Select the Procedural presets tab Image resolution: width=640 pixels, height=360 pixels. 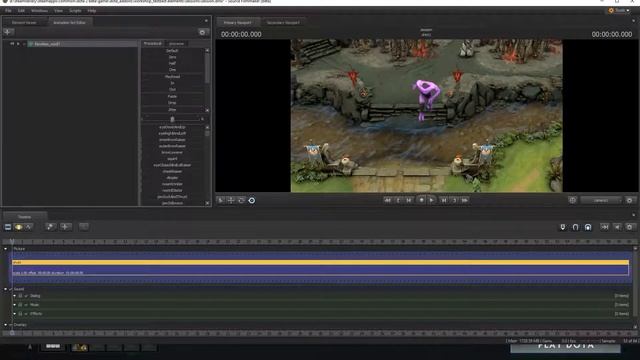click(x=153, y=43)
